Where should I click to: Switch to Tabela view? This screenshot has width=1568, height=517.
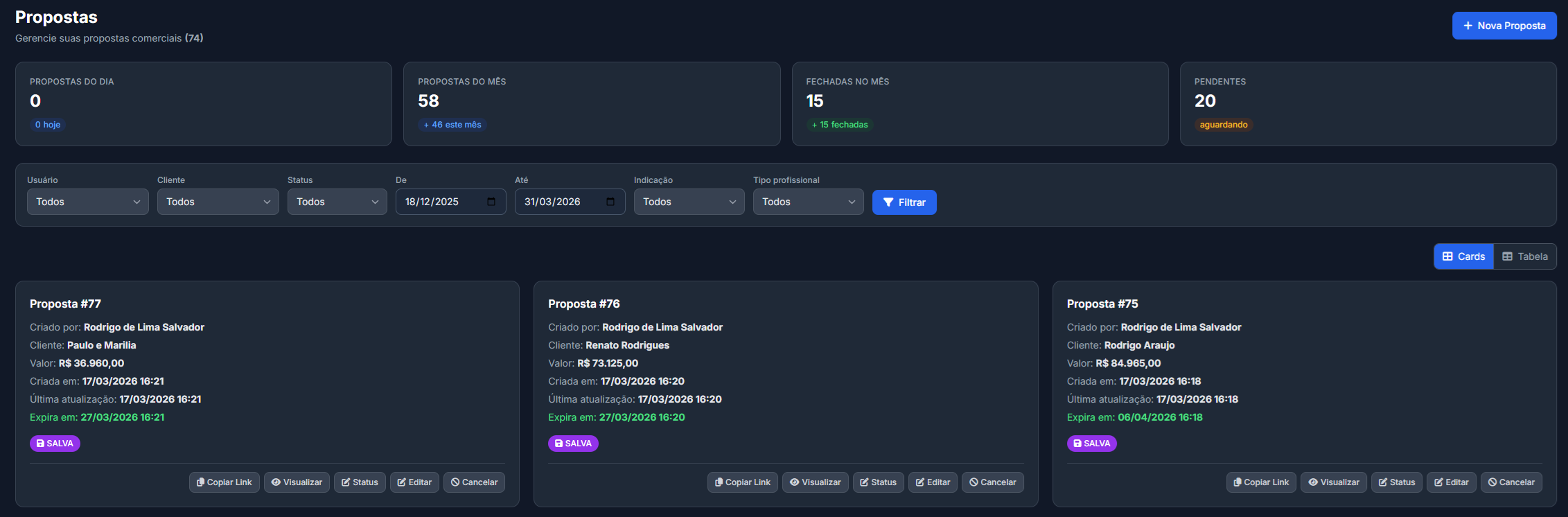(1525, 256)
